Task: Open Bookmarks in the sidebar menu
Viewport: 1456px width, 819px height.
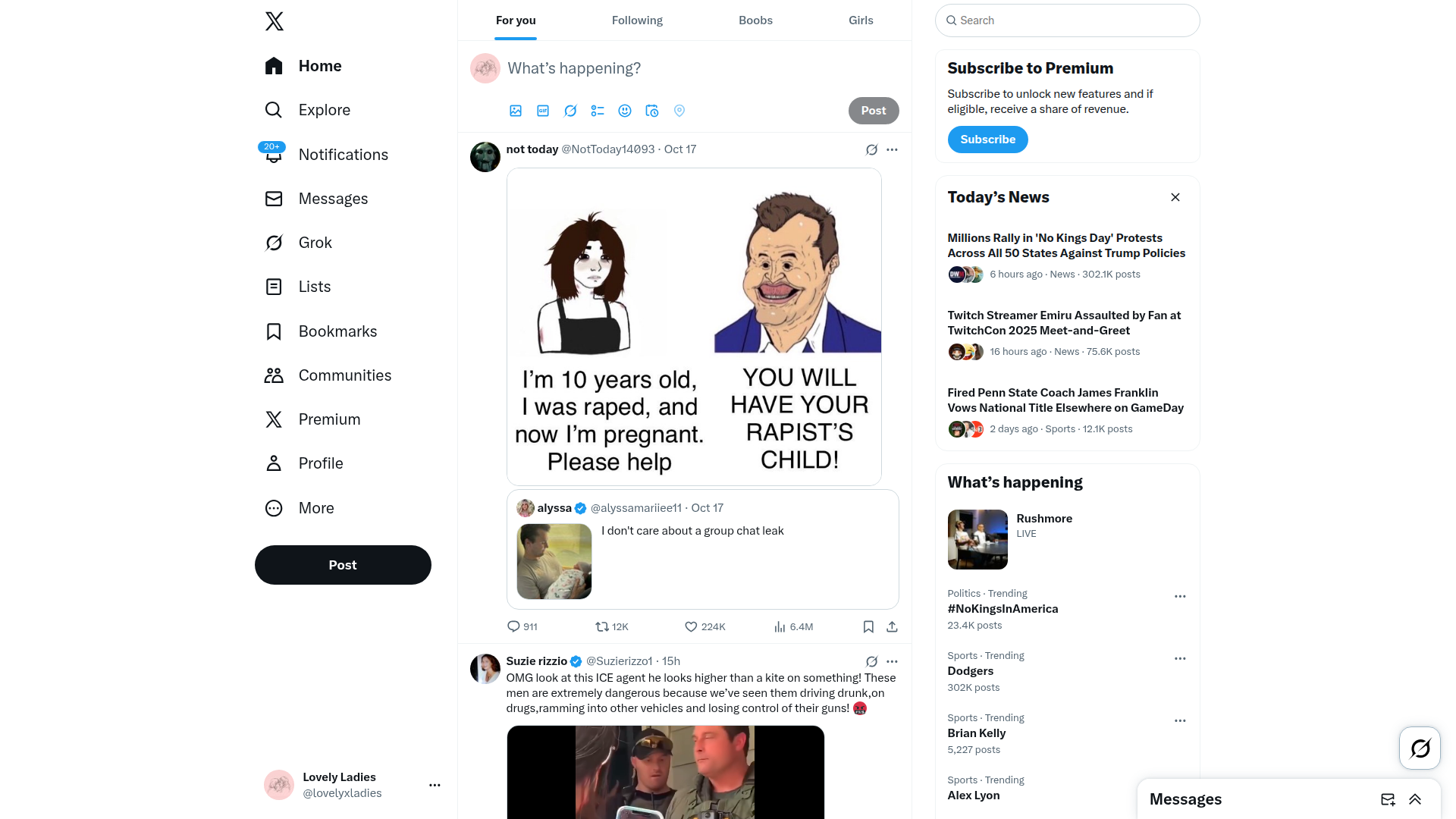Action: pos(337,331)
